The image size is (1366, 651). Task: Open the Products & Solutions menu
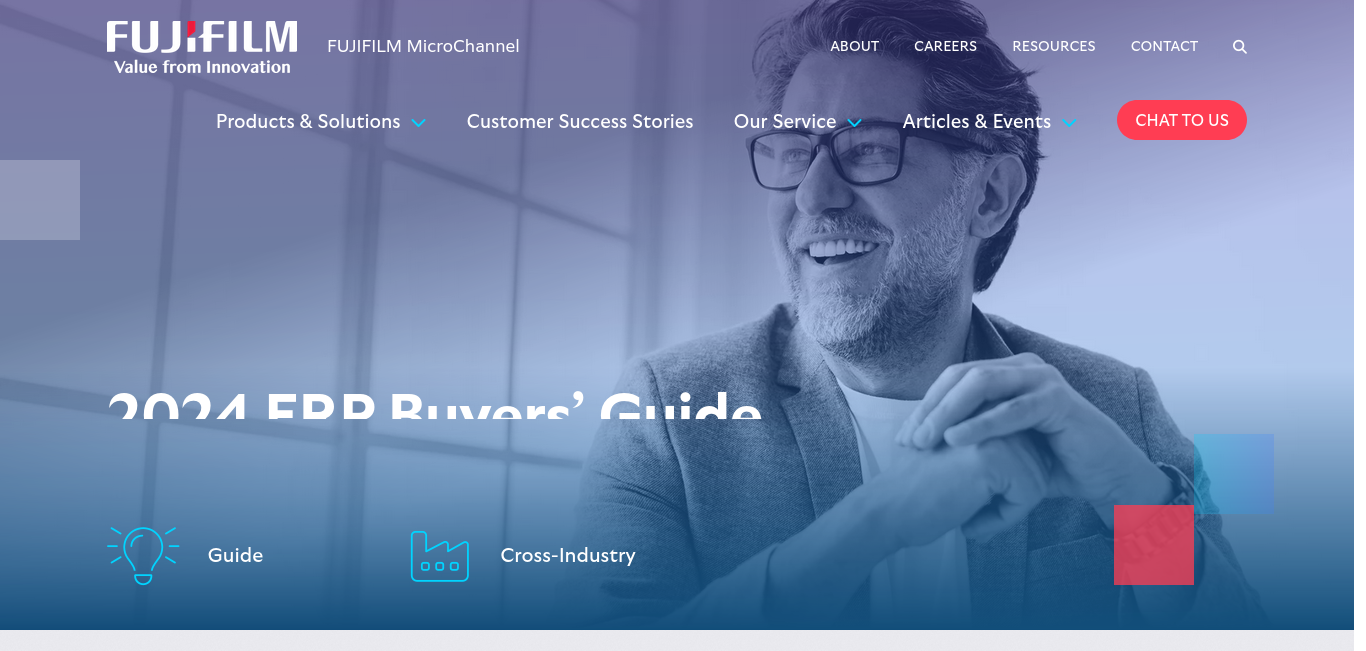308,121
